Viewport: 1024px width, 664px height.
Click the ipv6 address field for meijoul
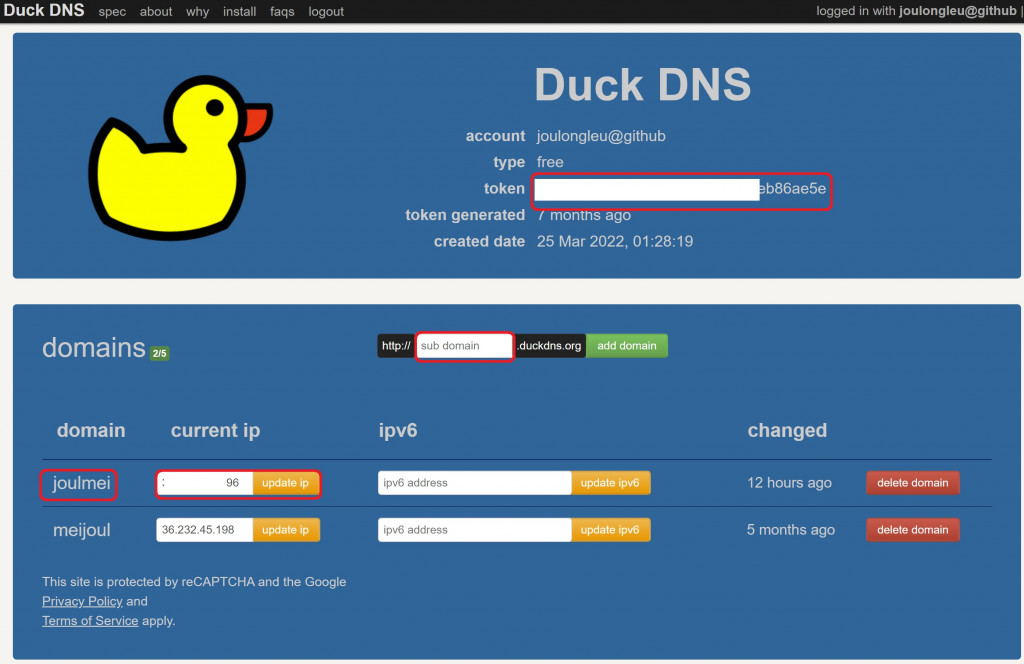474,530
